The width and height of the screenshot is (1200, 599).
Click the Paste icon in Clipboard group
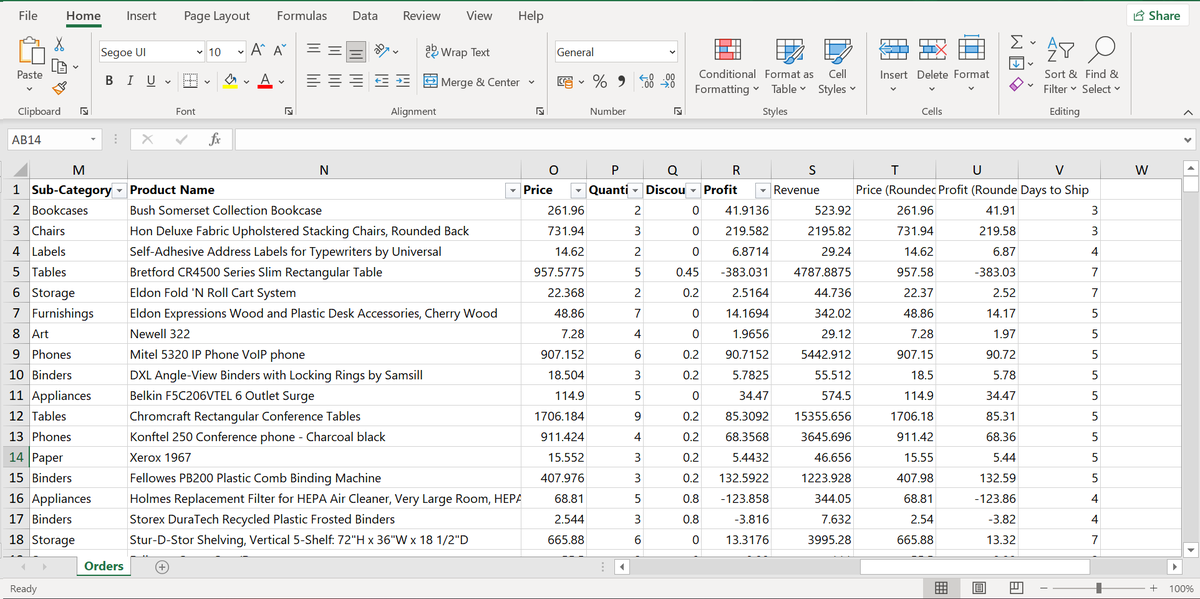click(30, 52)
